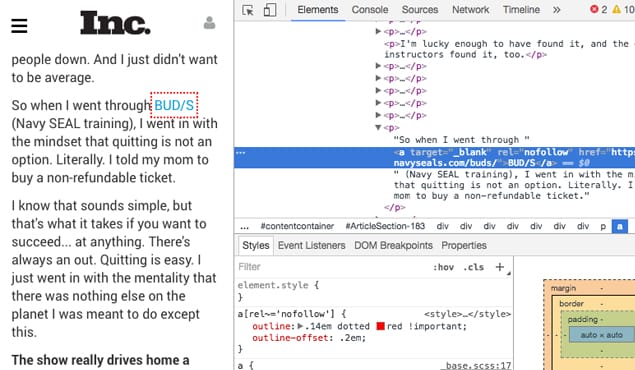Click the bold 'The show really drives home' text
This screenshot has height=370, width=635.
[x=100, y=360]
